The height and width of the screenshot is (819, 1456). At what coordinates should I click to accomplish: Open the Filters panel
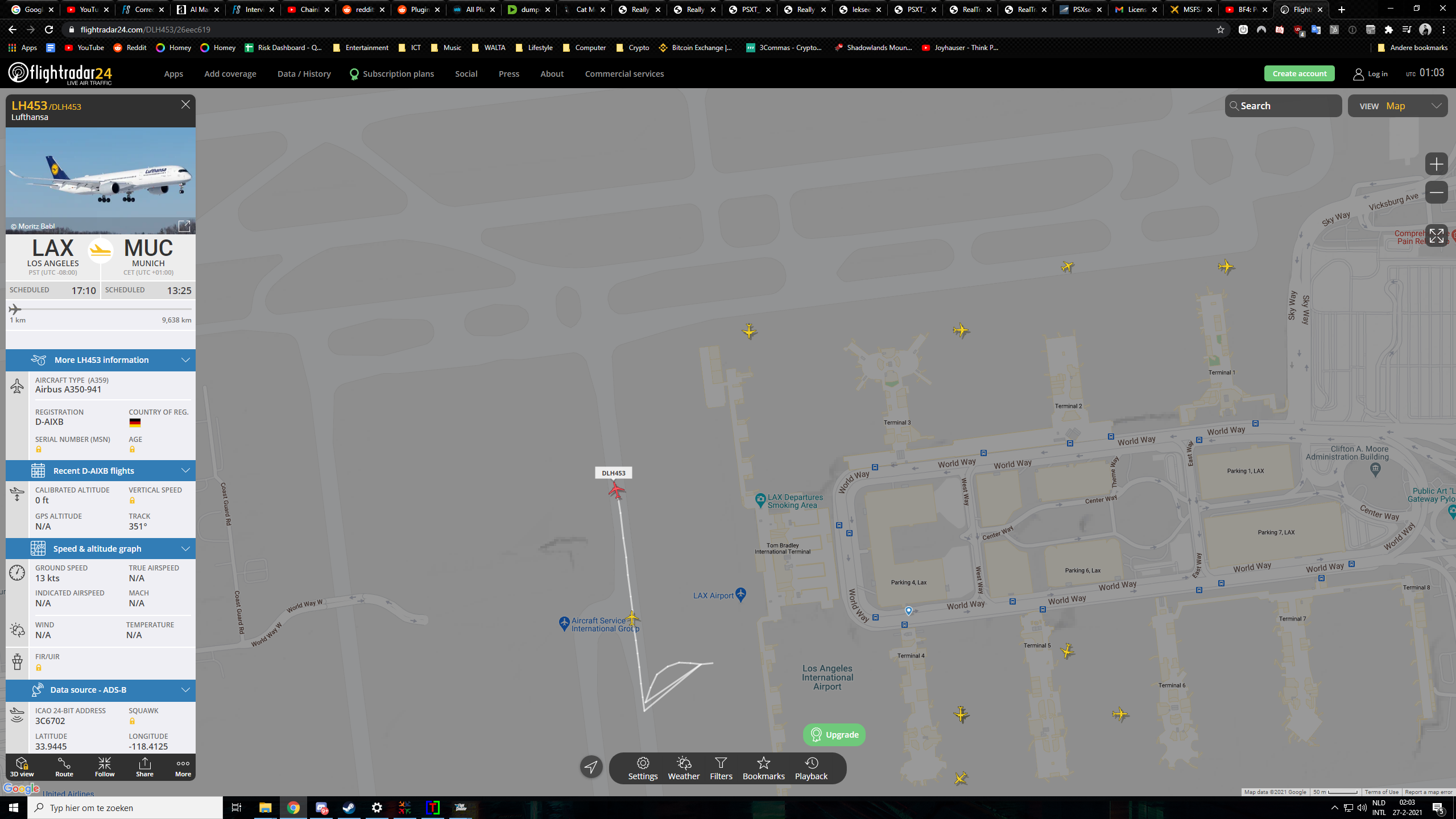coord(721,768)
